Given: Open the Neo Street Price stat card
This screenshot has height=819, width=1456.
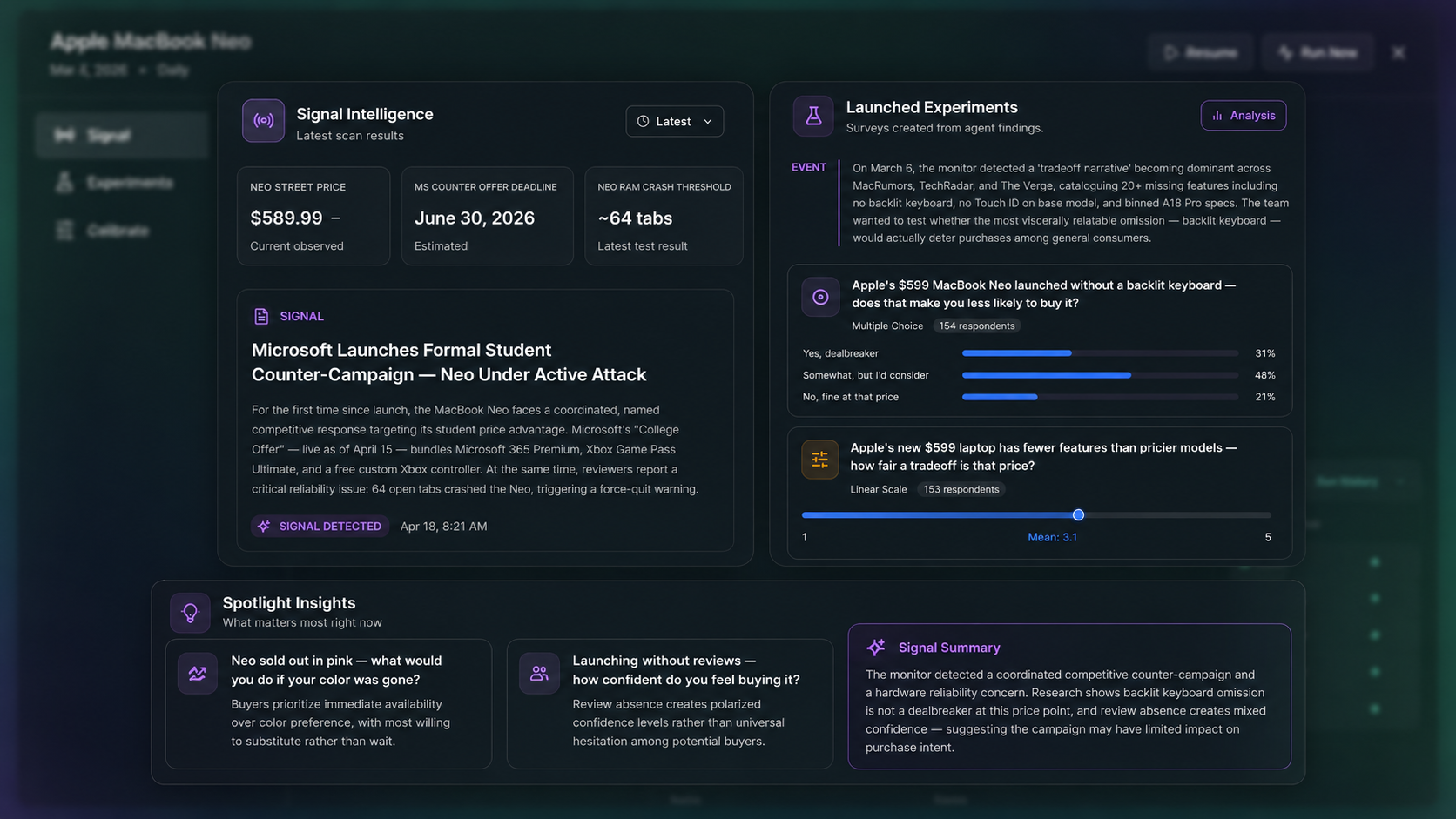Looking at the screenshot, I should [313, 216].
